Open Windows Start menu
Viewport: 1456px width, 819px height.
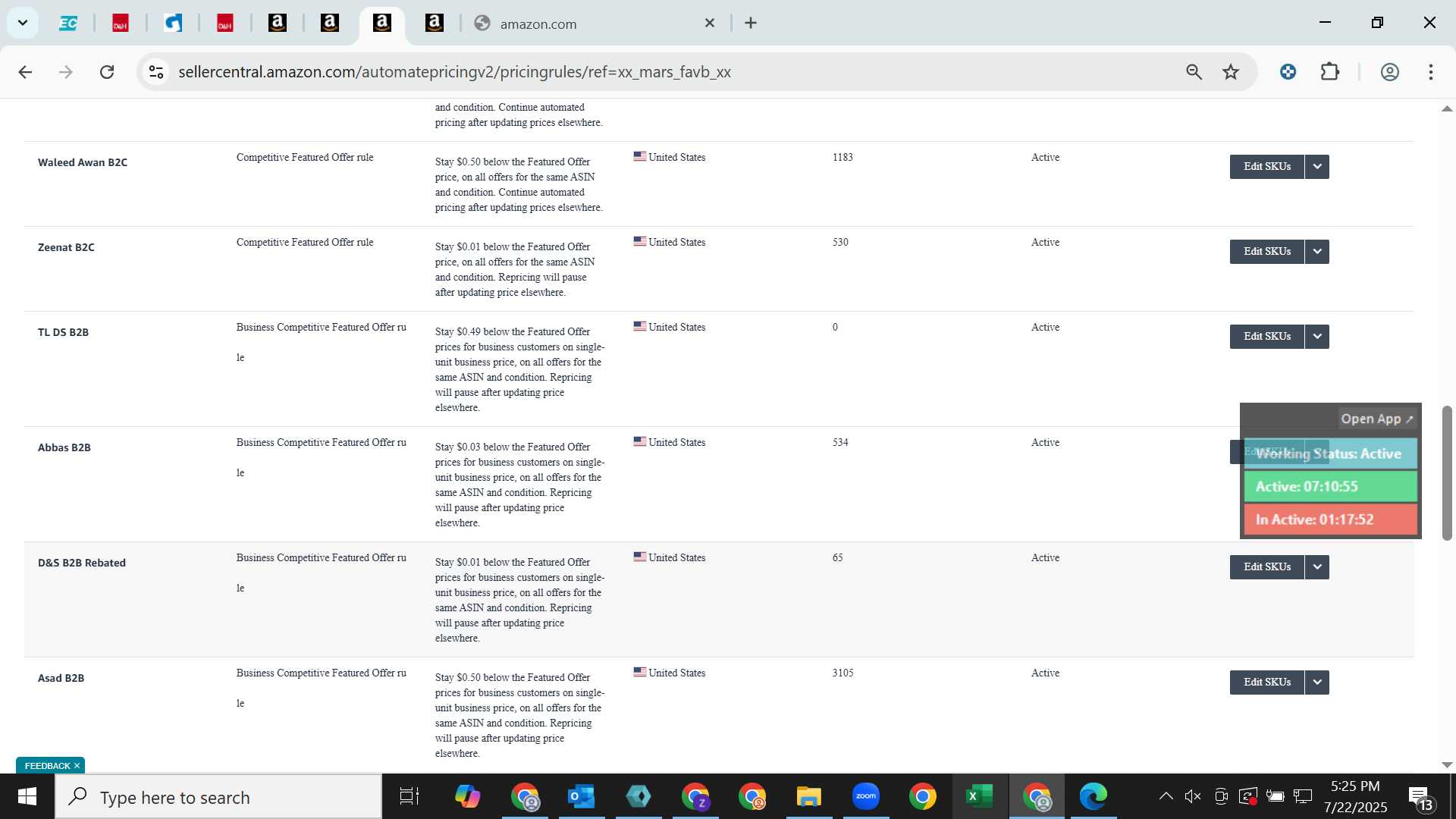[27, 797]
